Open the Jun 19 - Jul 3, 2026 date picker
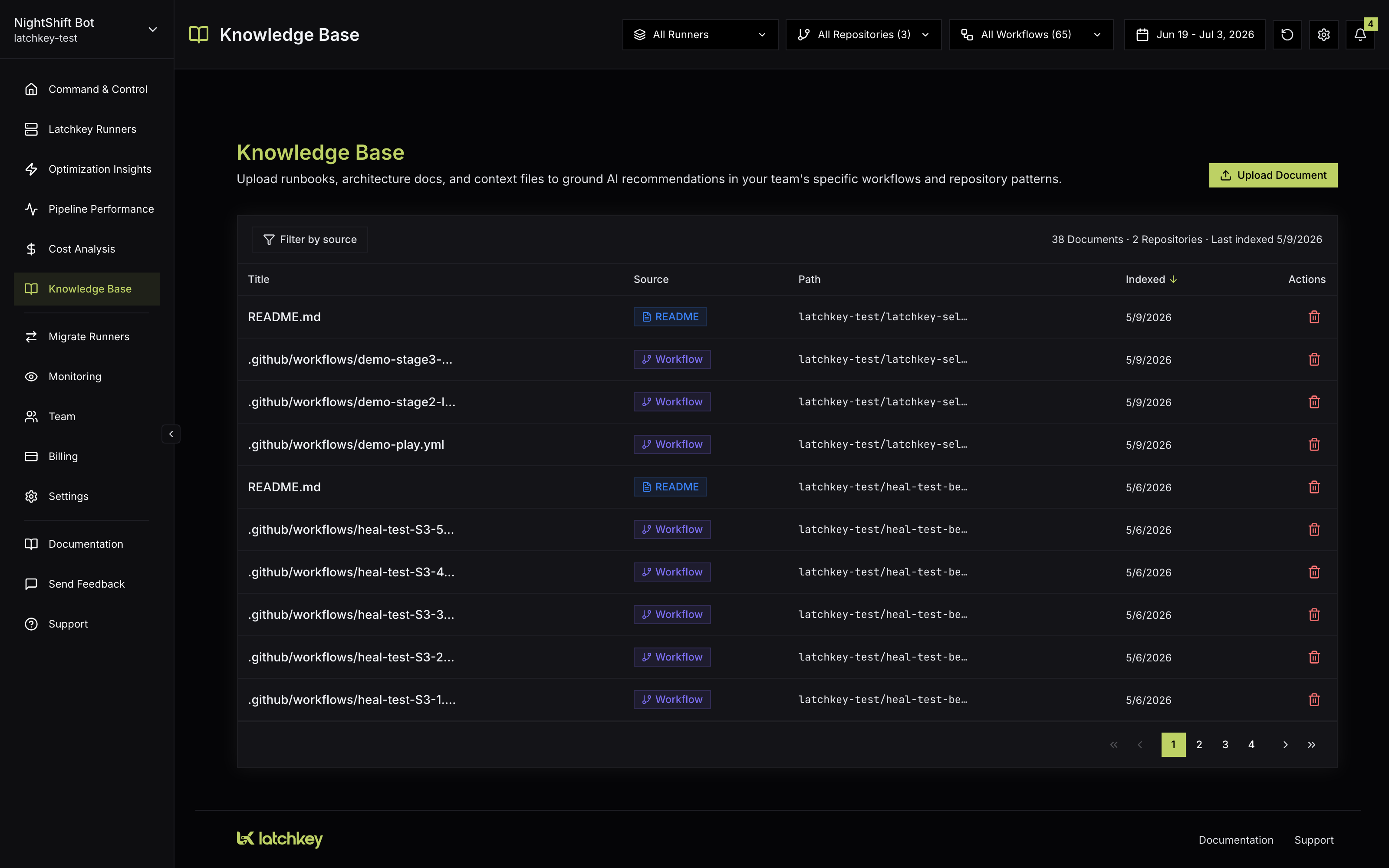Screen dimensions: 1389x868 [x=1195, y=34]
